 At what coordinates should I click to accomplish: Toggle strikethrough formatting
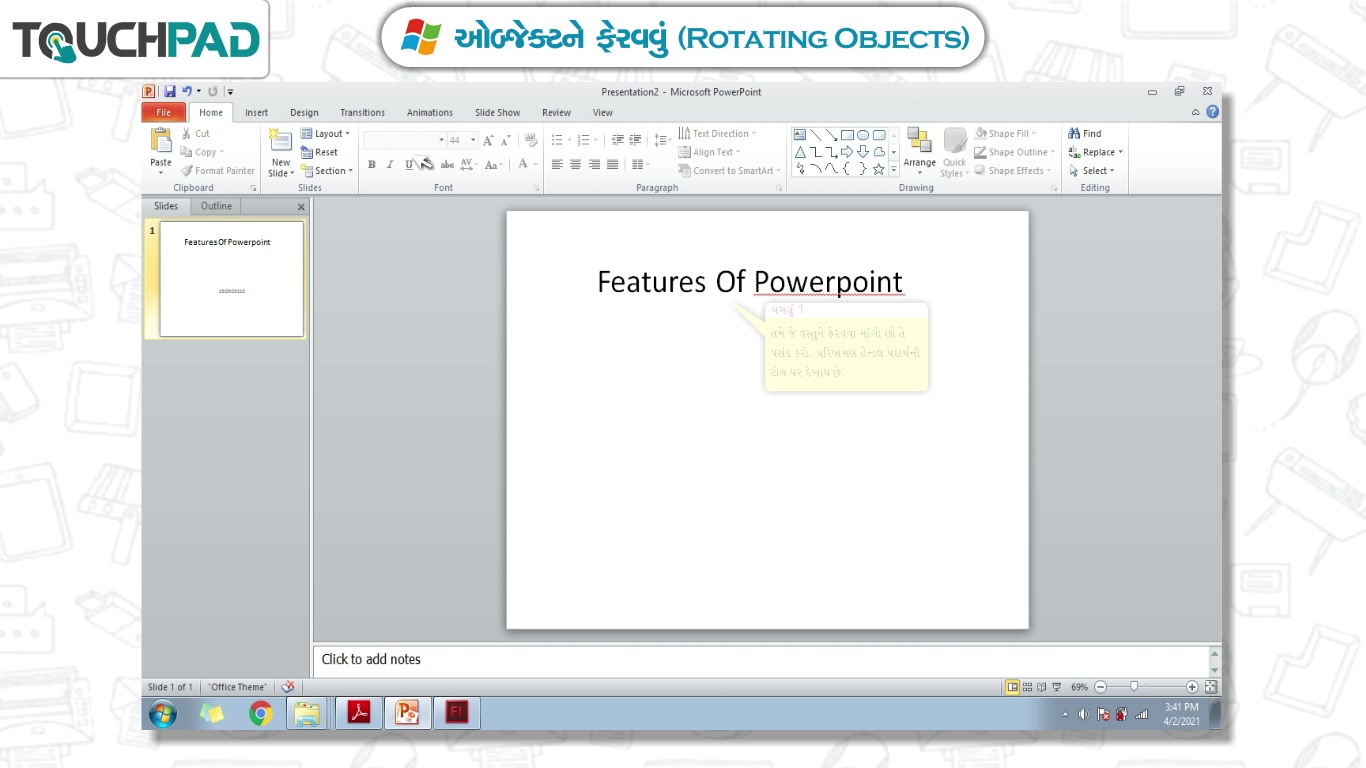447,165
